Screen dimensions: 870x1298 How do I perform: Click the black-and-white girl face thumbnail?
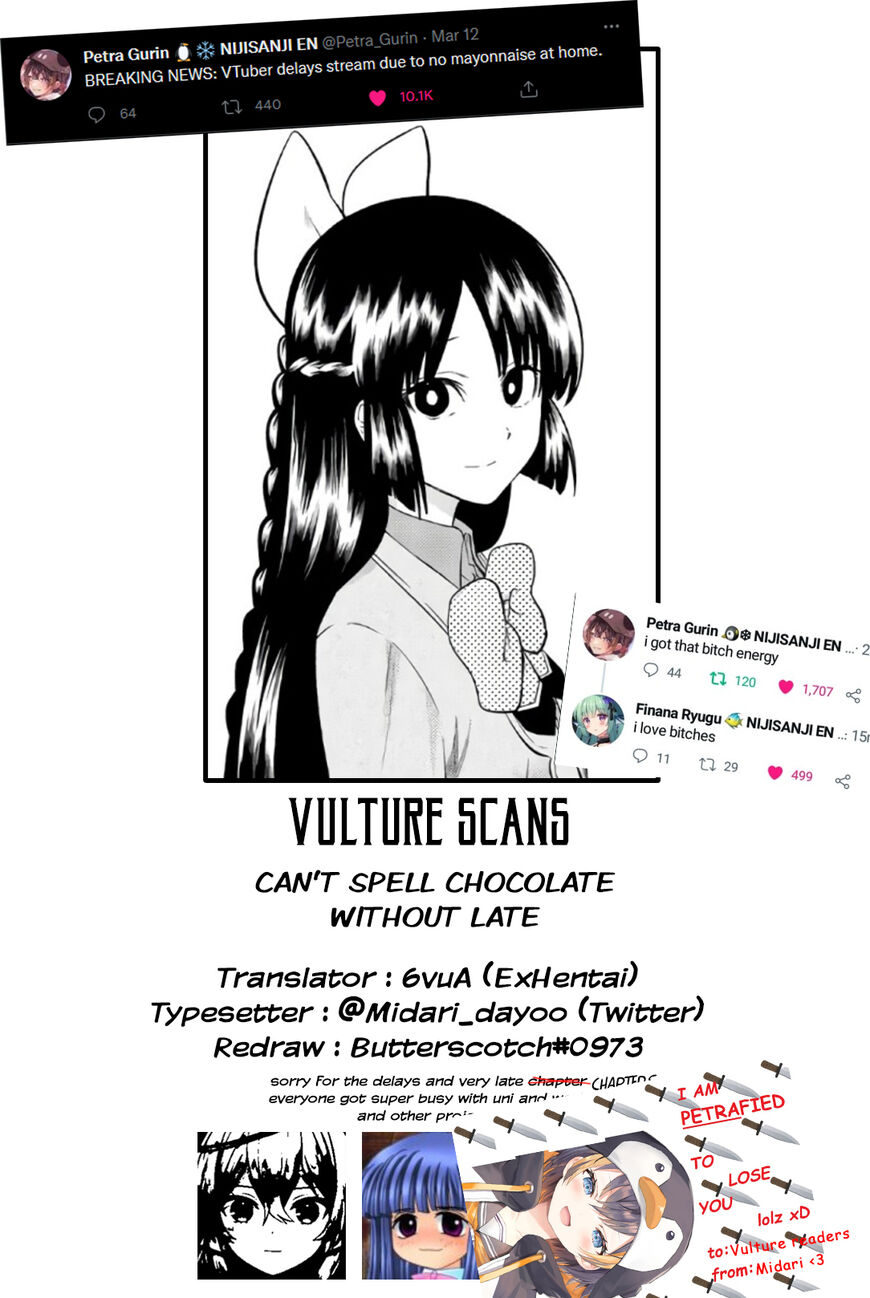[x=272, y=1205]
